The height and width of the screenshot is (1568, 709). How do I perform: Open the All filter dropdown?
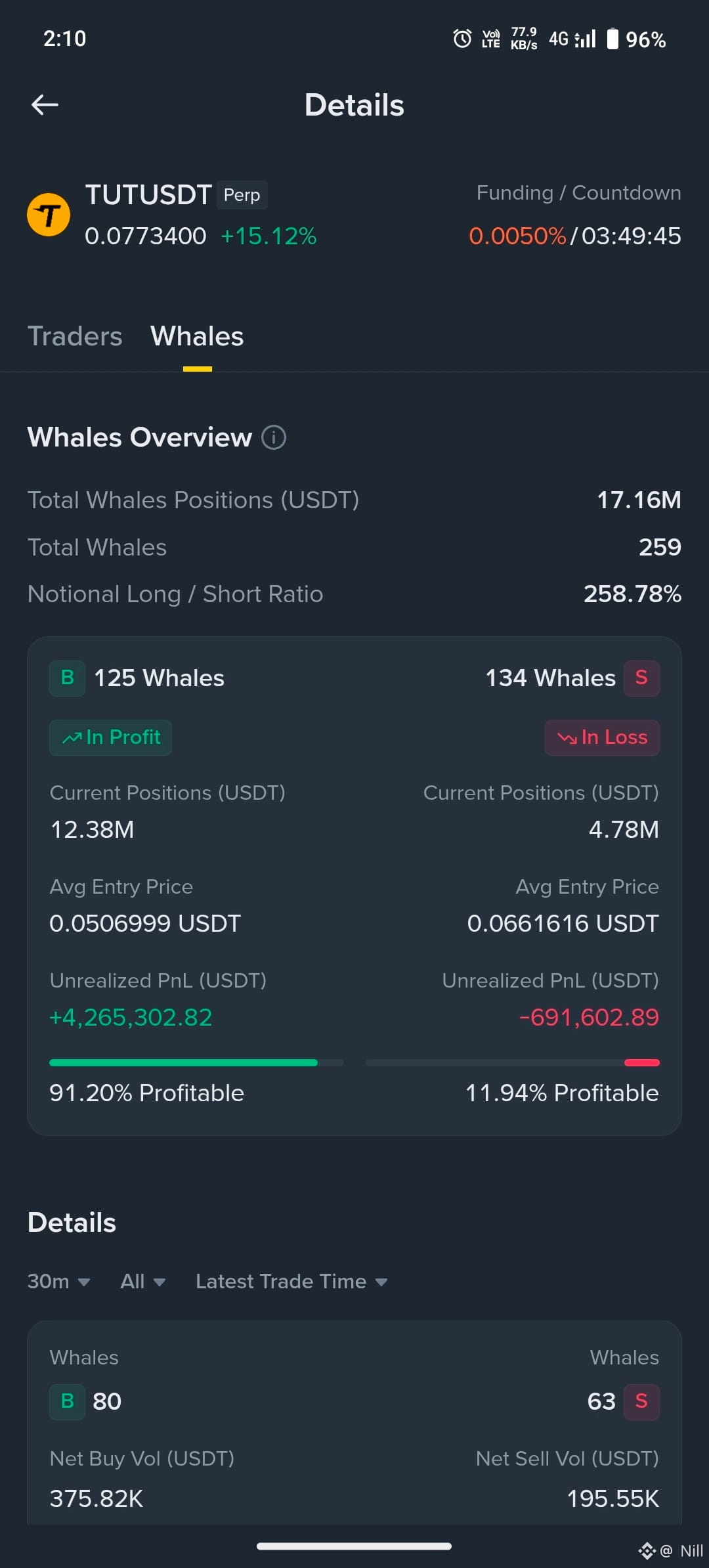[142, 1281]
